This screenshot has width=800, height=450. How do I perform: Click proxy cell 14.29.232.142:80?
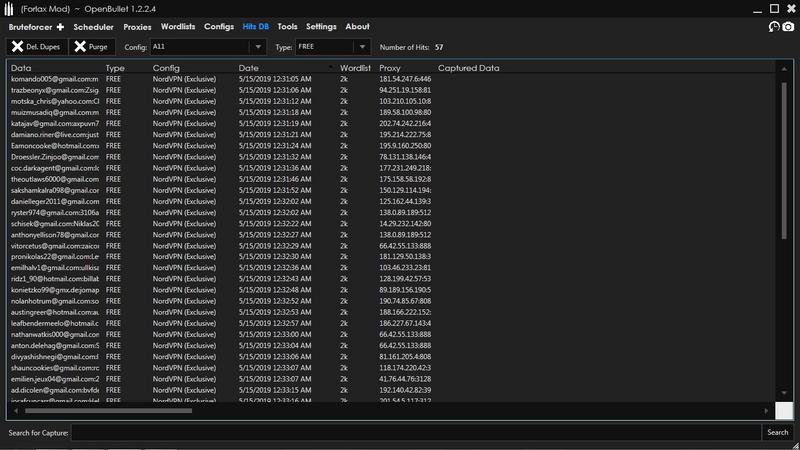[x=405, y=224]
